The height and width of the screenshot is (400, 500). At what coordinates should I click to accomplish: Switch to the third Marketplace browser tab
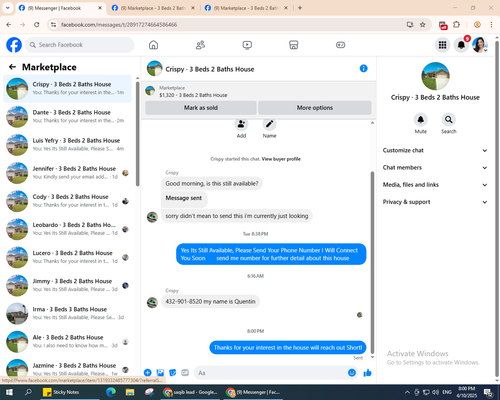pyautogui.click(x=246, y=8)
